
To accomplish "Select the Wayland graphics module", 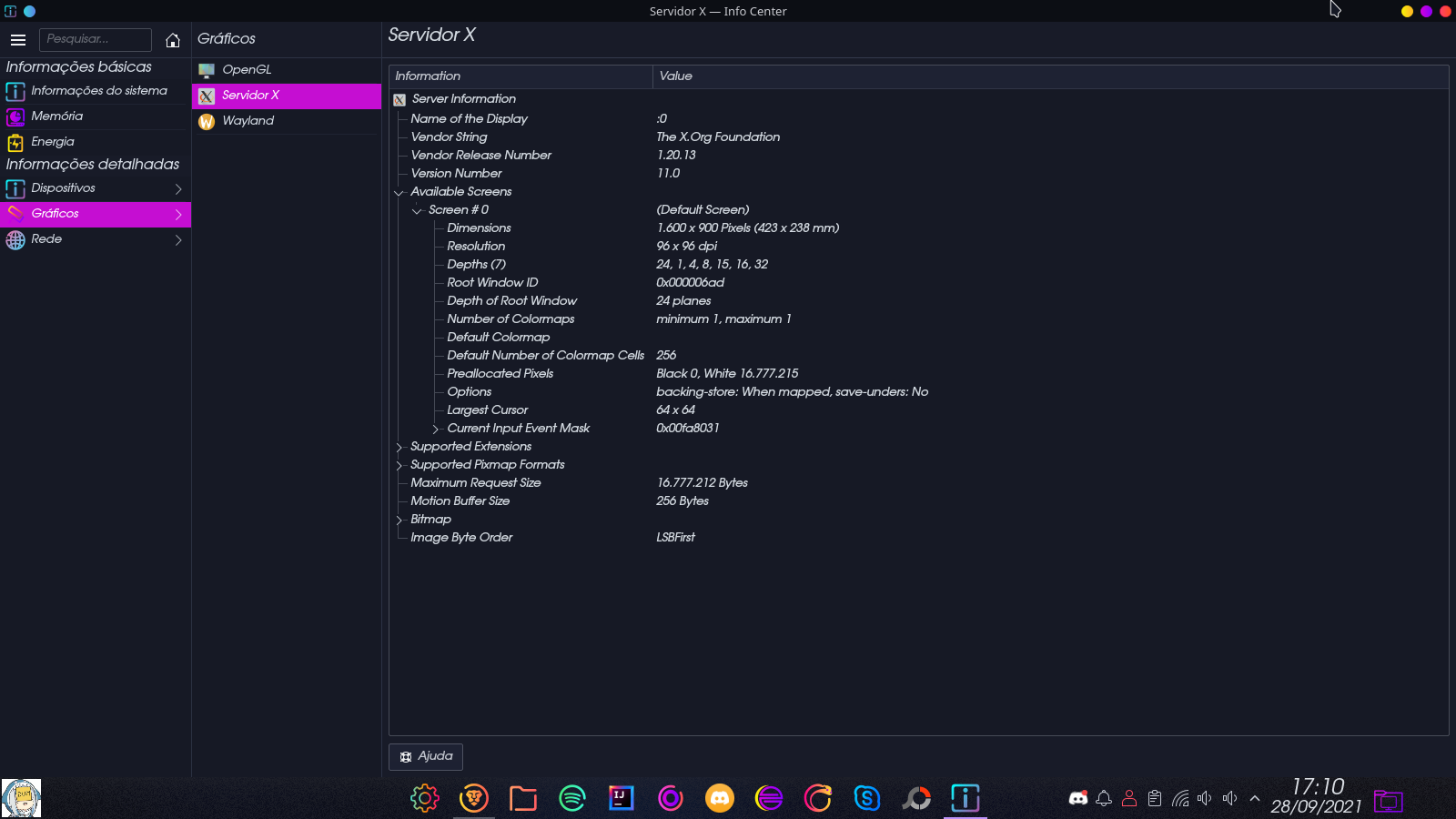I will tap(248, 121).
